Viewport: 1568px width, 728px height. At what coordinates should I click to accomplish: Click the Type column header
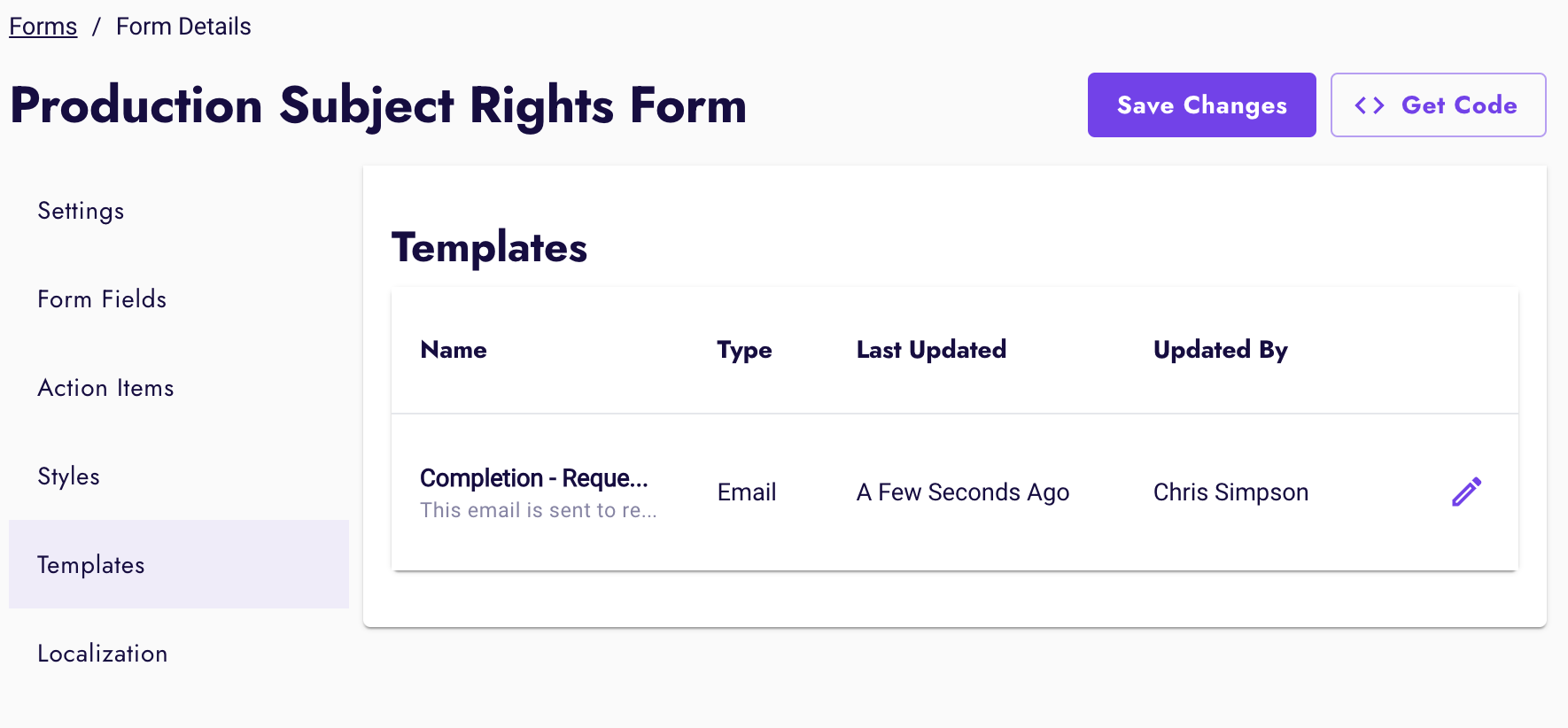(x=744, y=350)
